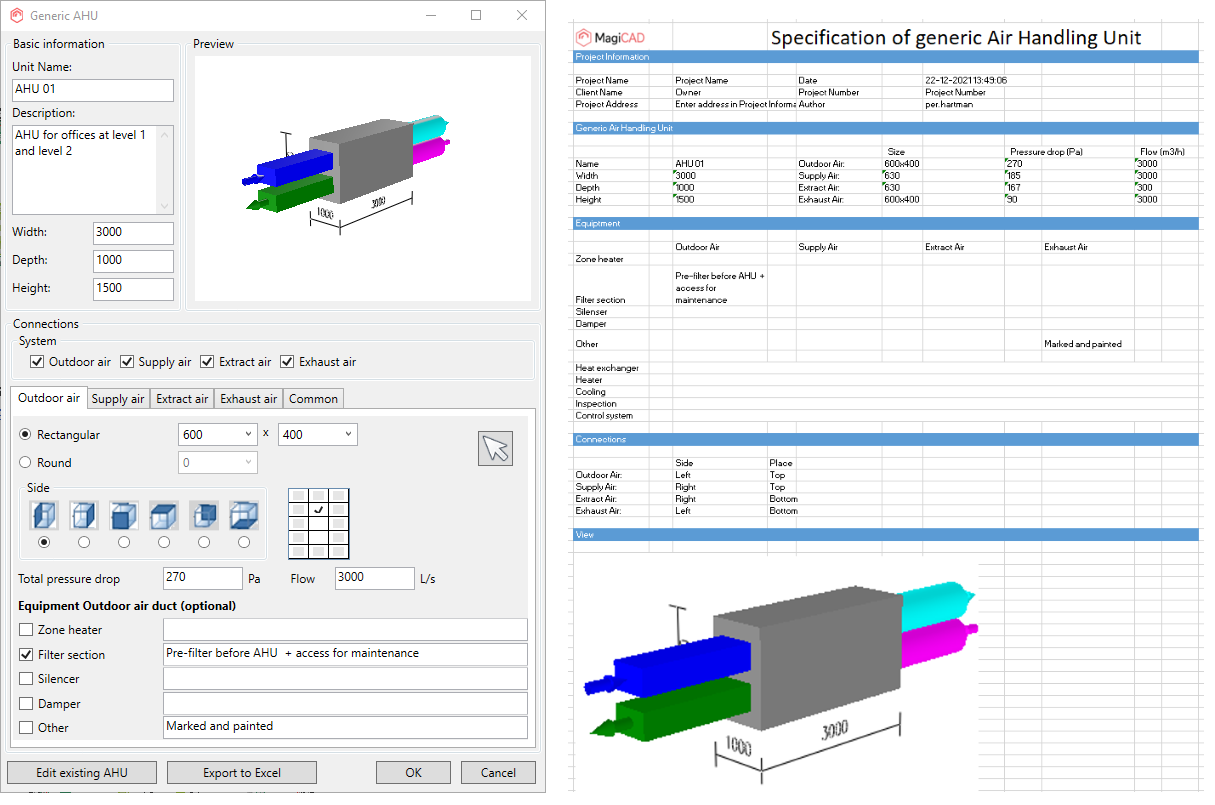Choose the sixth side radio button
The image size is (1215, 805).
click(244, 542)
